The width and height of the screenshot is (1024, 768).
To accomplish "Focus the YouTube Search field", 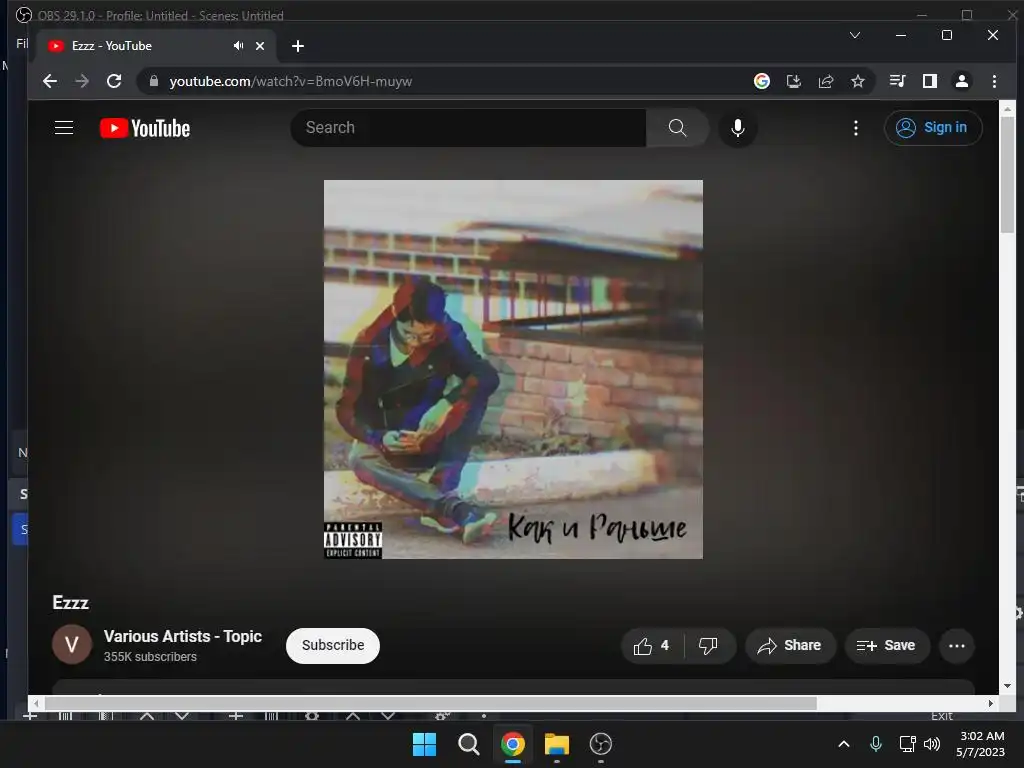I will (469, 127).
